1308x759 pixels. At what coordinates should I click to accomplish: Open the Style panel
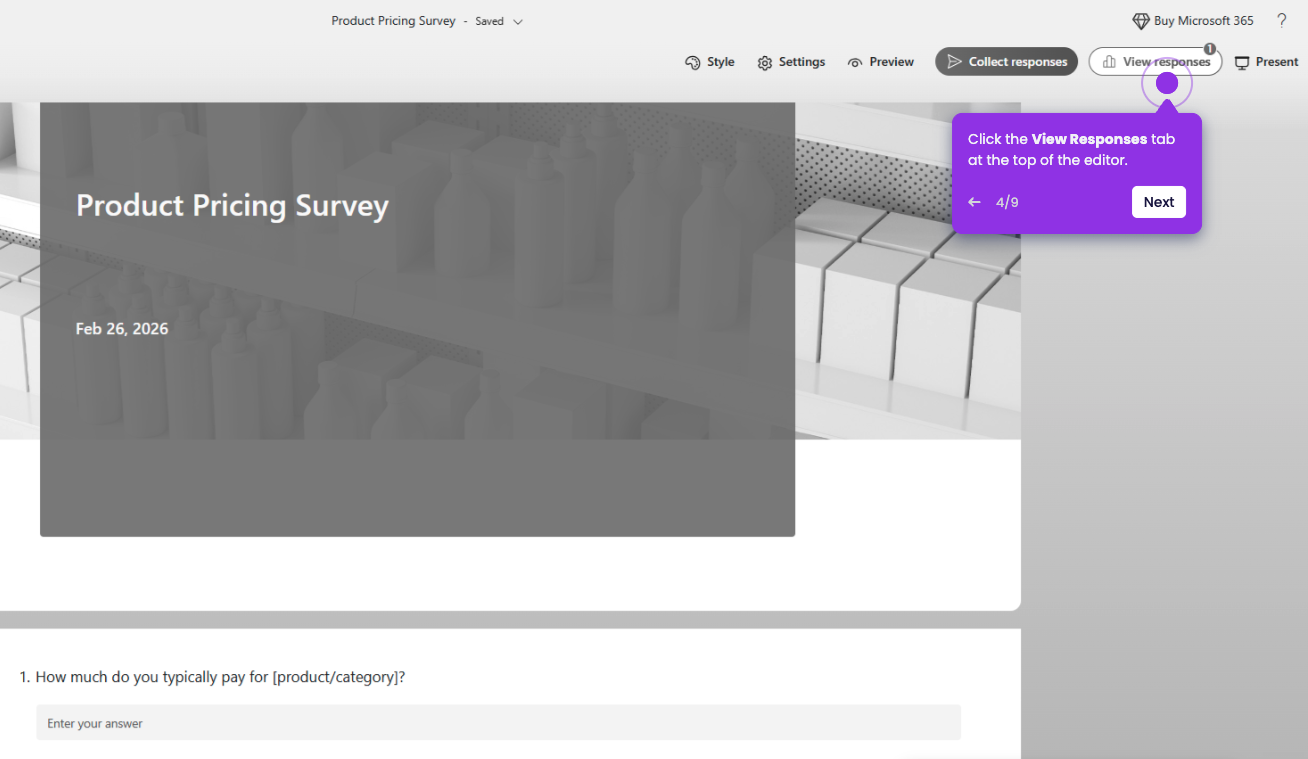pos(710,62)
